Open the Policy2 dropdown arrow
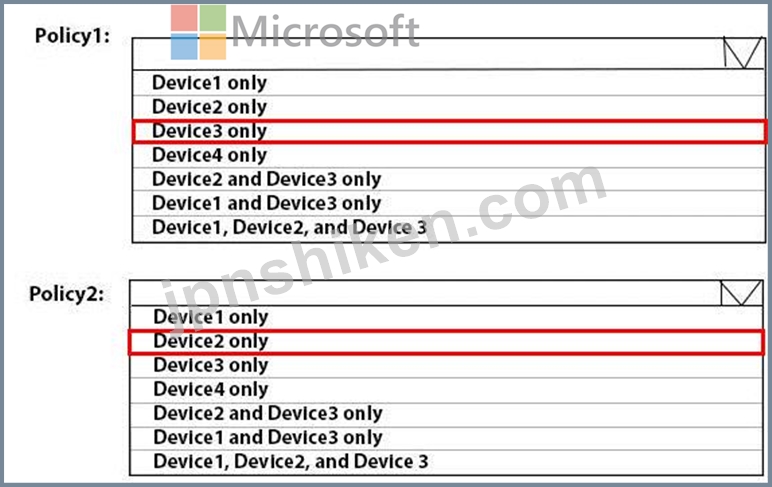This screenshot has width=772, height=487. 741,293
